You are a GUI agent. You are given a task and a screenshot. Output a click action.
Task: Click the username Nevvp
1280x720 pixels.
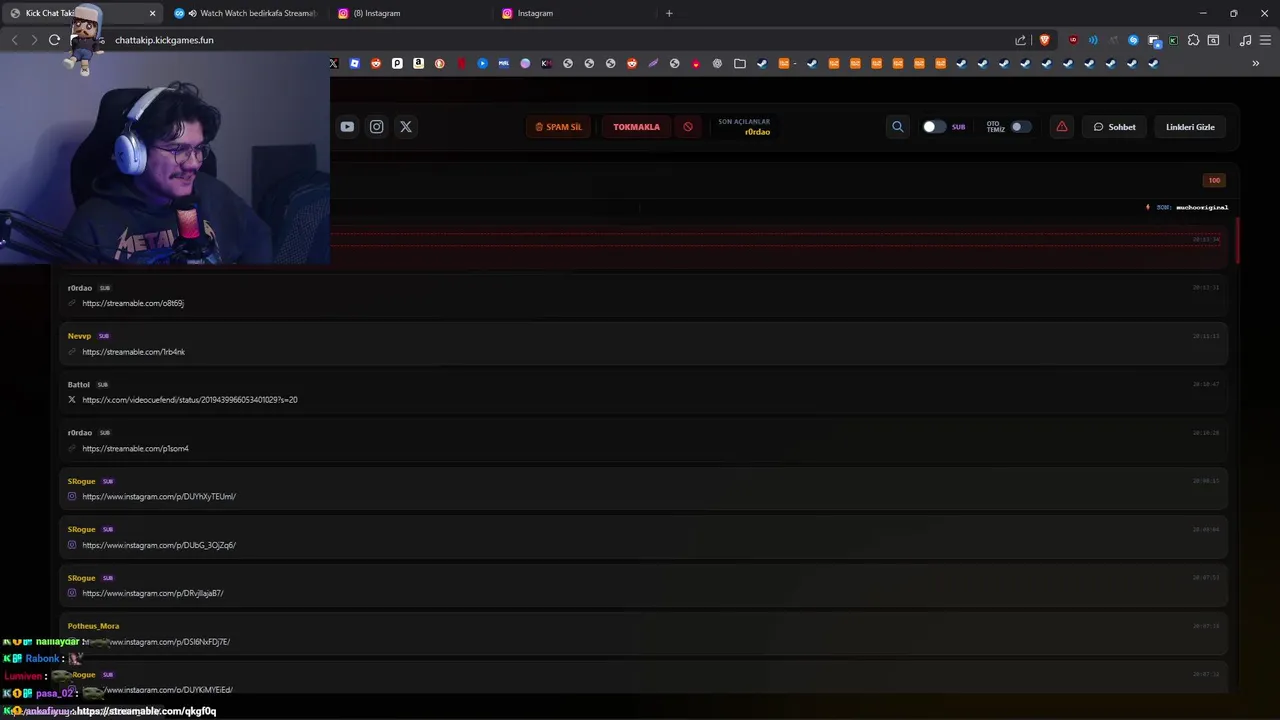point(79,336)
